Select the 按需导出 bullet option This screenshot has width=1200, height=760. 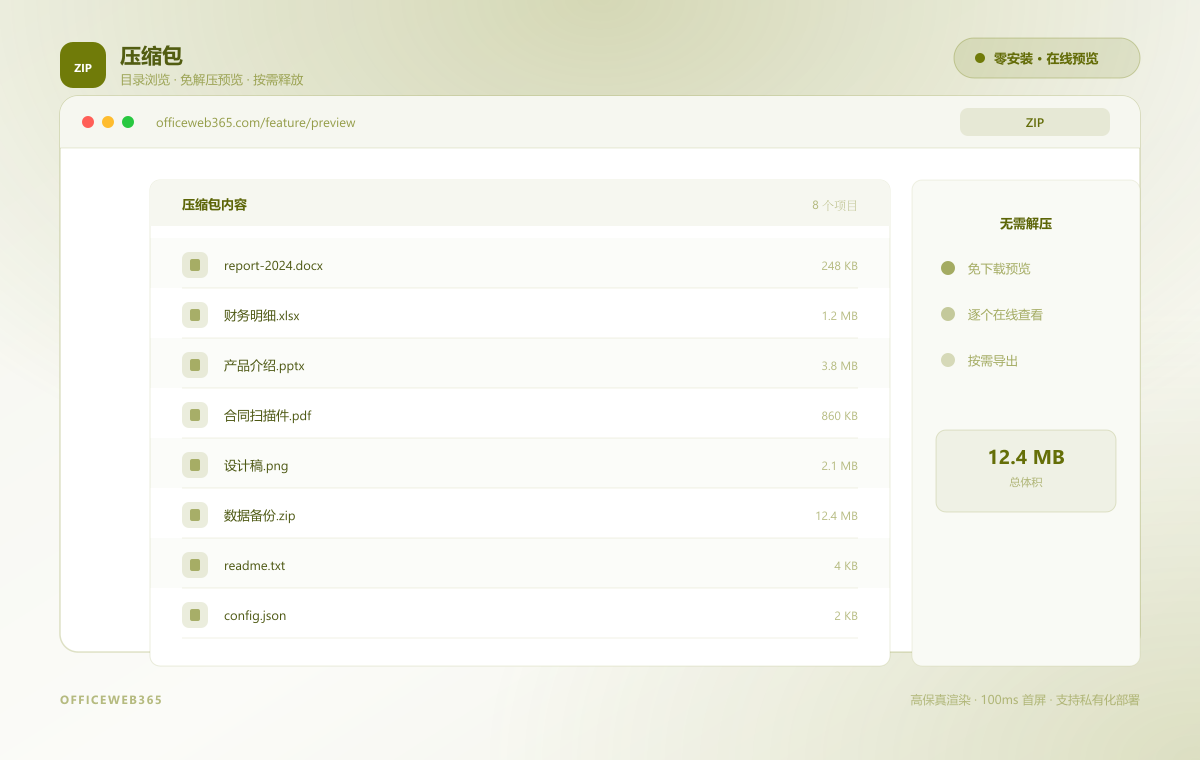point(979,360)
